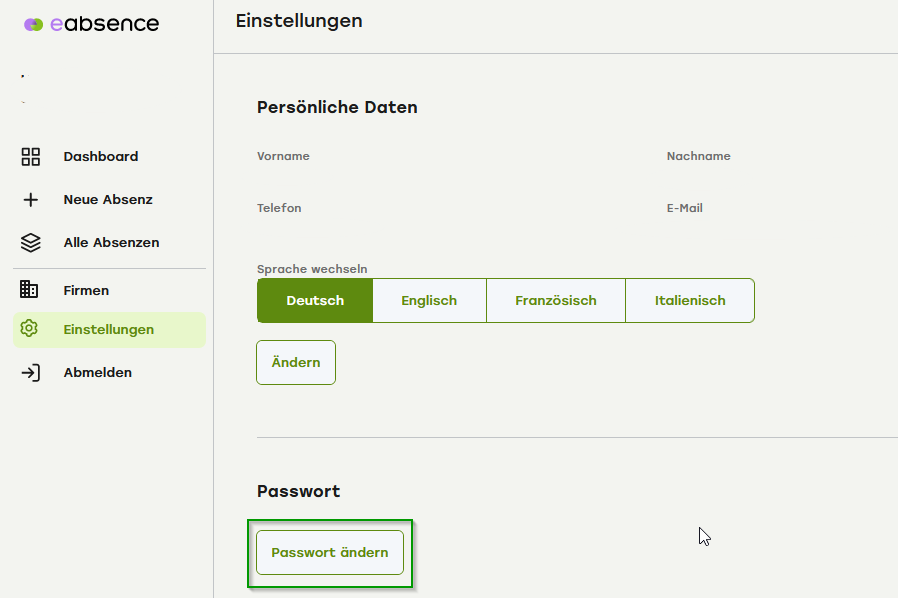Open Abmelden to log out
The image size is (898, 598).
(x=97, y=372)
